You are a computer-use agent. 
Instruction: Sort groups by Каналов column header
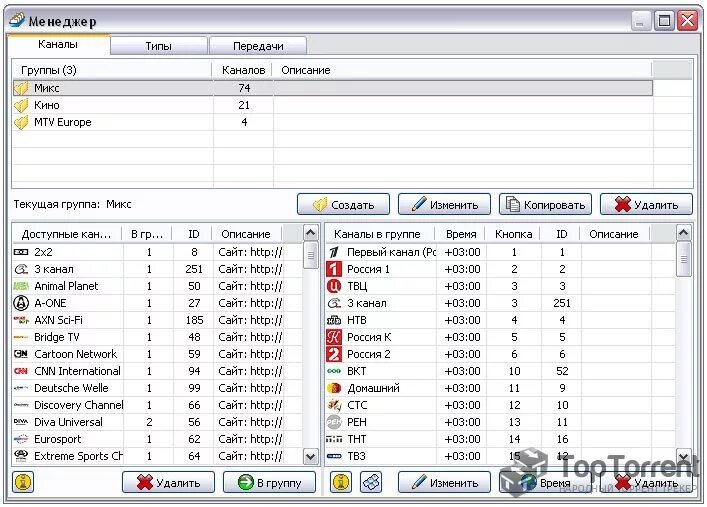[x=242, y=70]
